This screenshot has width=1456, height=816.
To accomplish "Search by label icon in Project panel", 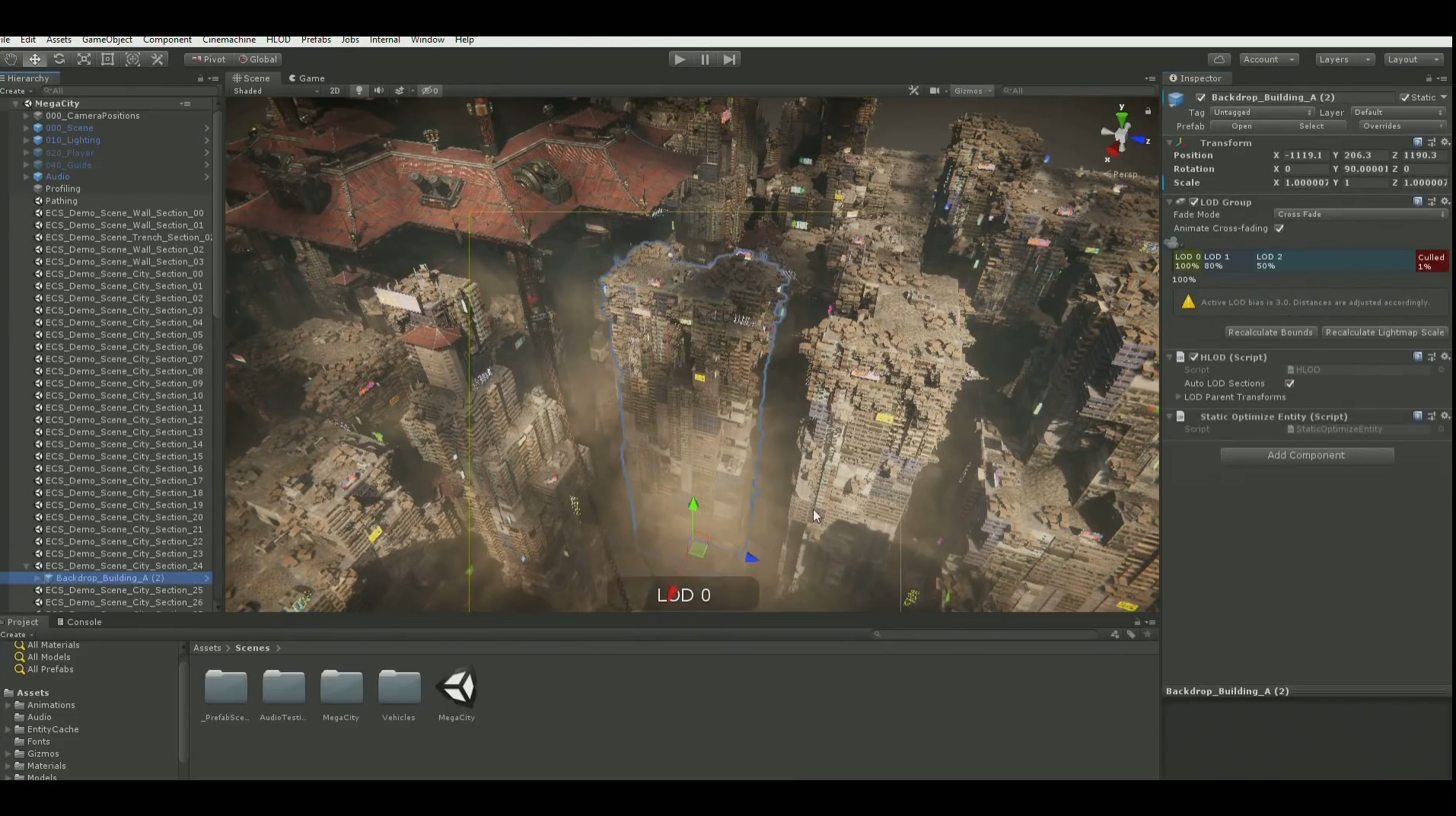I will pyautogui.click(x=1131, y=634).
